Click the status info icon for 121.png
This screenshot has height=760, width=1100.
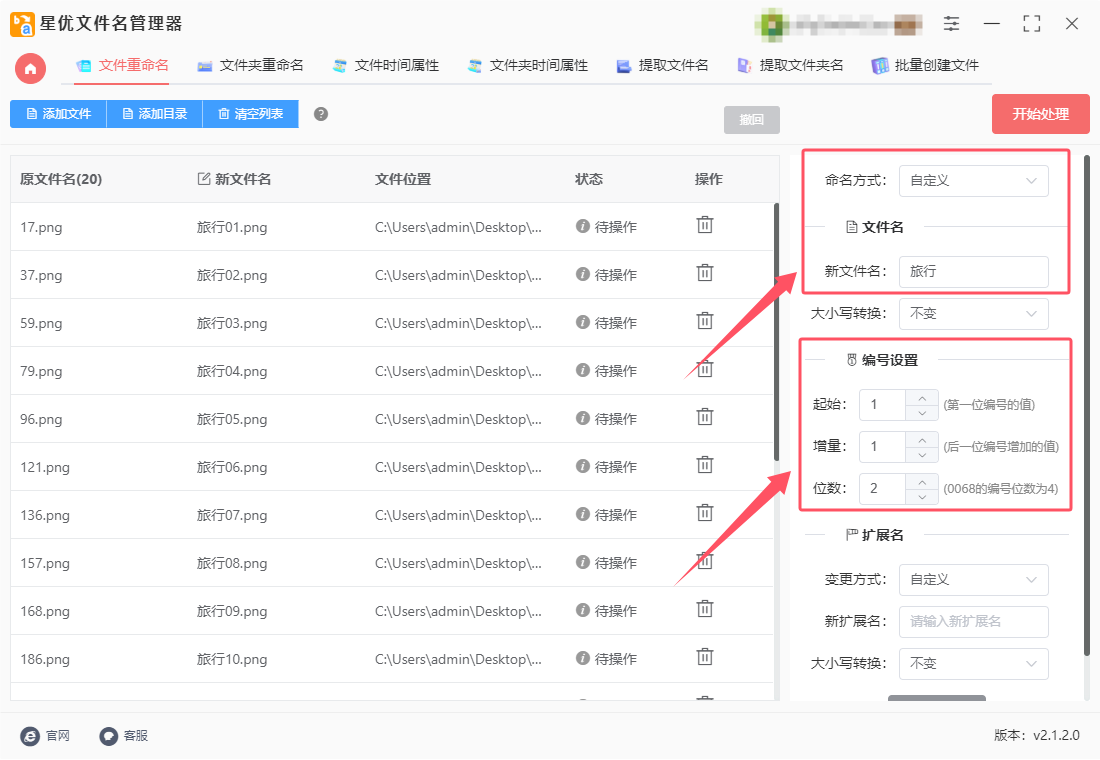click(x=582, y=466)
